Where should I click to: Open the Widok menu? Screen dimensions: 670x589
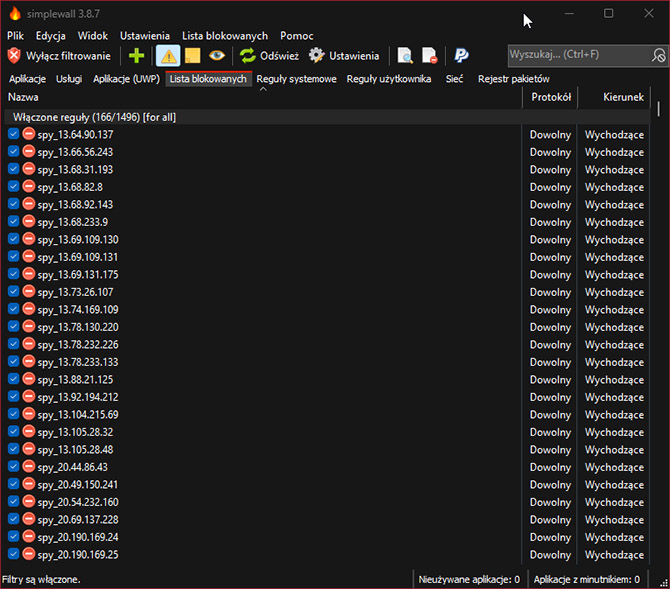93,36
